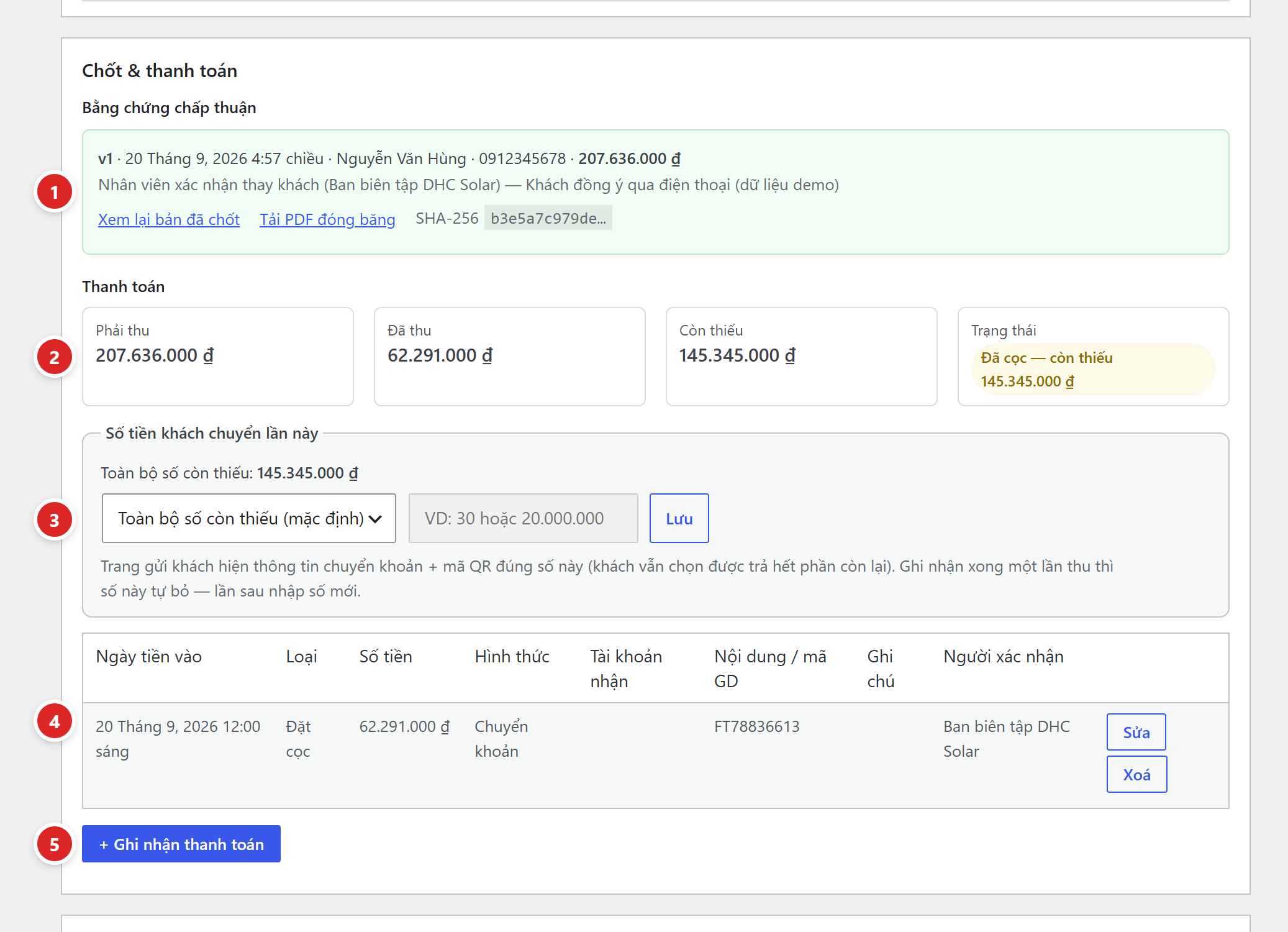Click the 62.291.000 đ amount in table row

(x=404, y=726)
